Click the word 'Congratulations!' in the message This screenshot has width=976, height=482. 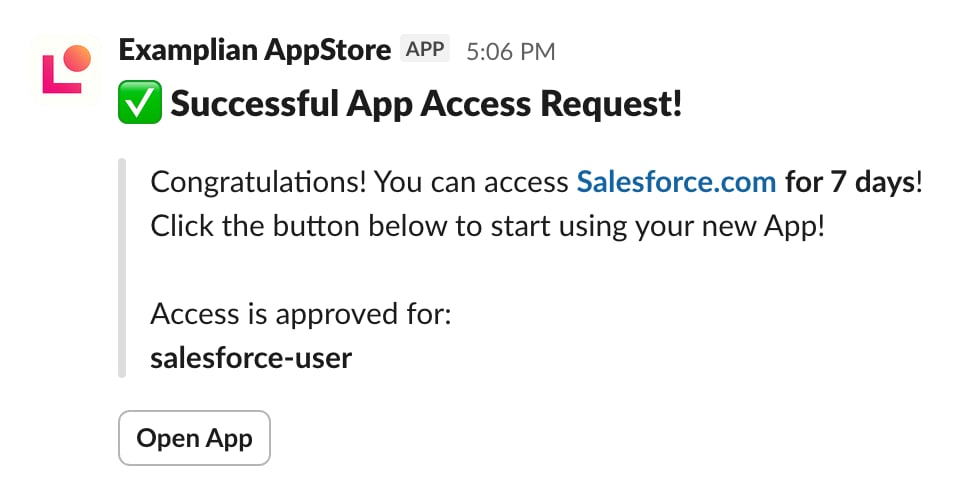(x=258, y=182)
